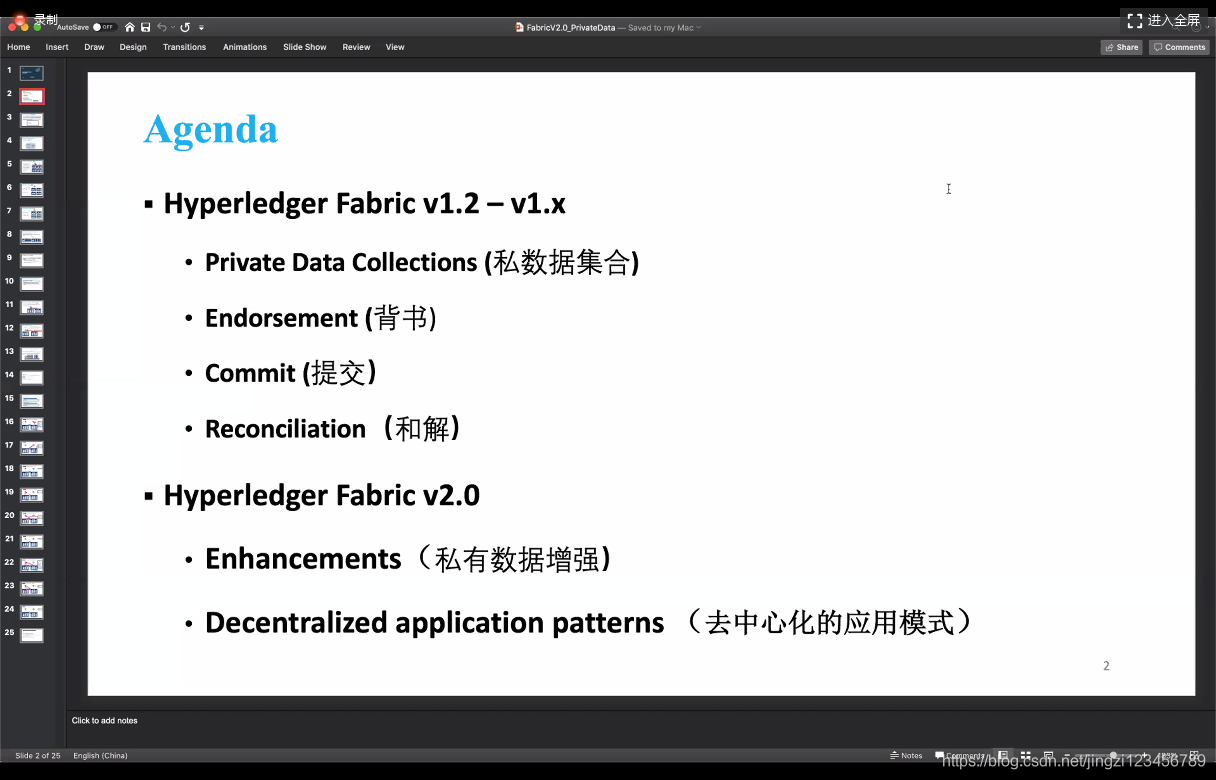The width and height of the screenshot is (1216, 780).
Task: Select slide 20 thumbnail
Action: (32, 518)
